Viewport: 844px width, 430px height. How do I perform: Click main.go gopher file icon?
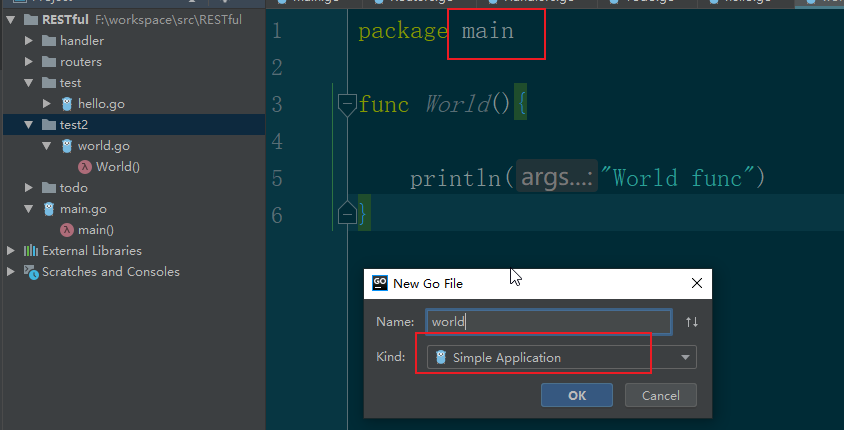(49, 208)
